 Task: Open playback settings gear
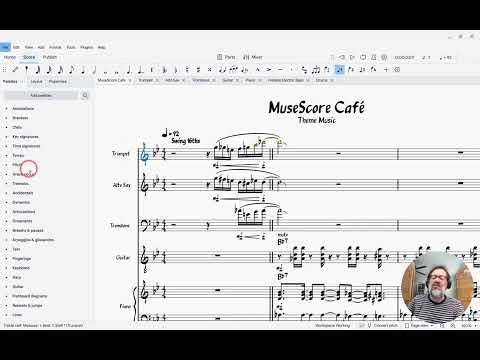[x=384, y=57]
